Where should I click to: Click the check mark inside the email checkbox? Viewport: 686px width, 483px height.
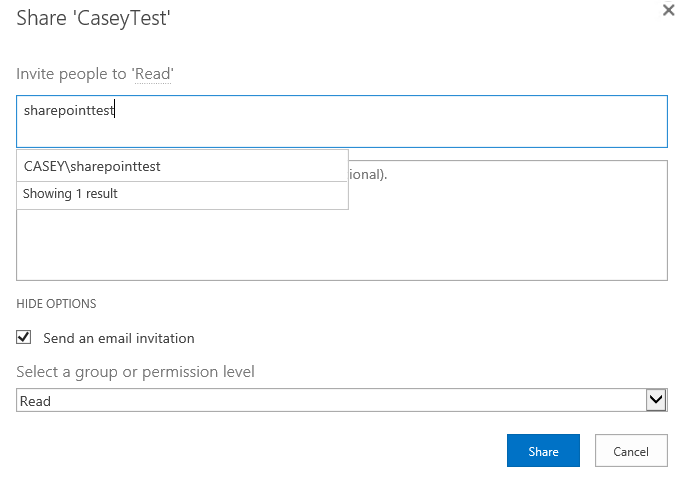click(x=24, y=338)
